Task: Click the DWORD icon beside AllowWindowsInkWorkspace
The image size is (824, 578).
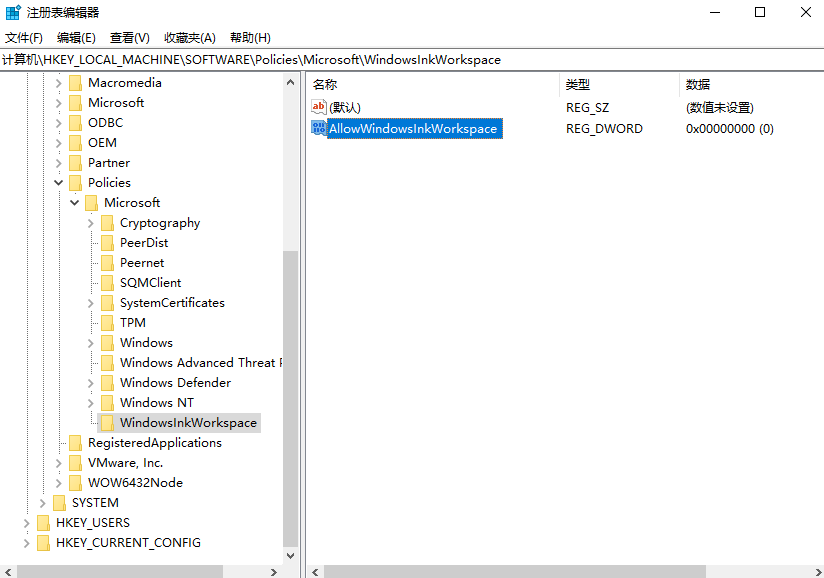Action: 319,128
